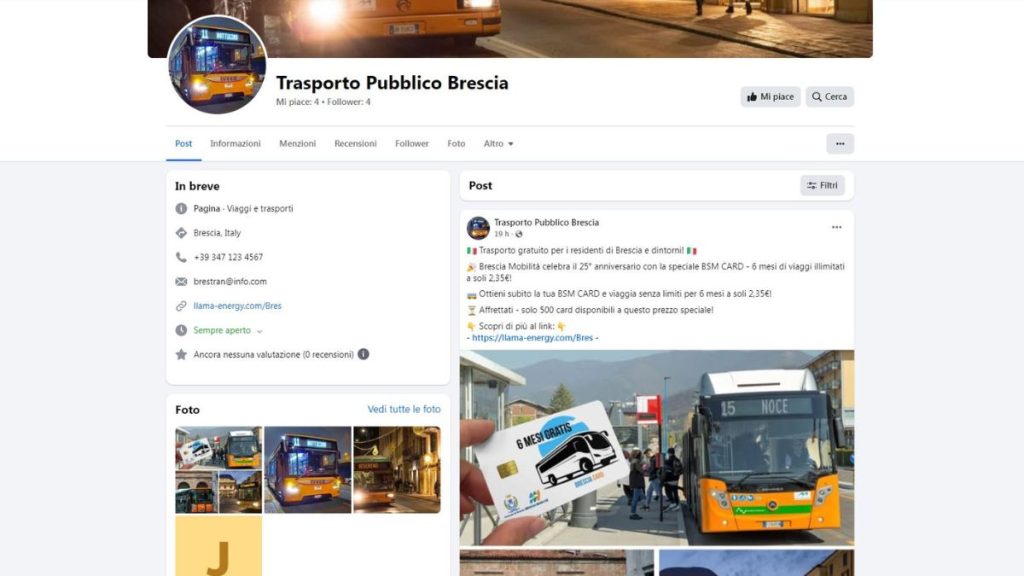
Task: Click the globe privacy icon next to 19 h
Action: 519,234
